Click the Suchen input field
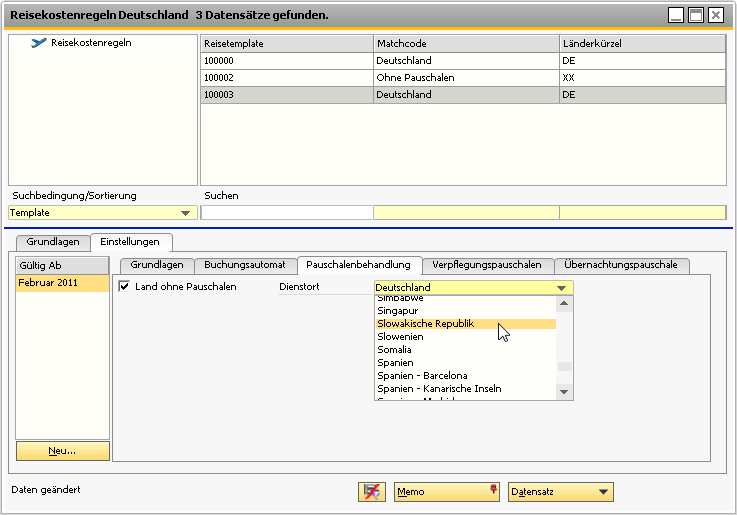This screenshot has height=515, width=737. tap(287, 212)
